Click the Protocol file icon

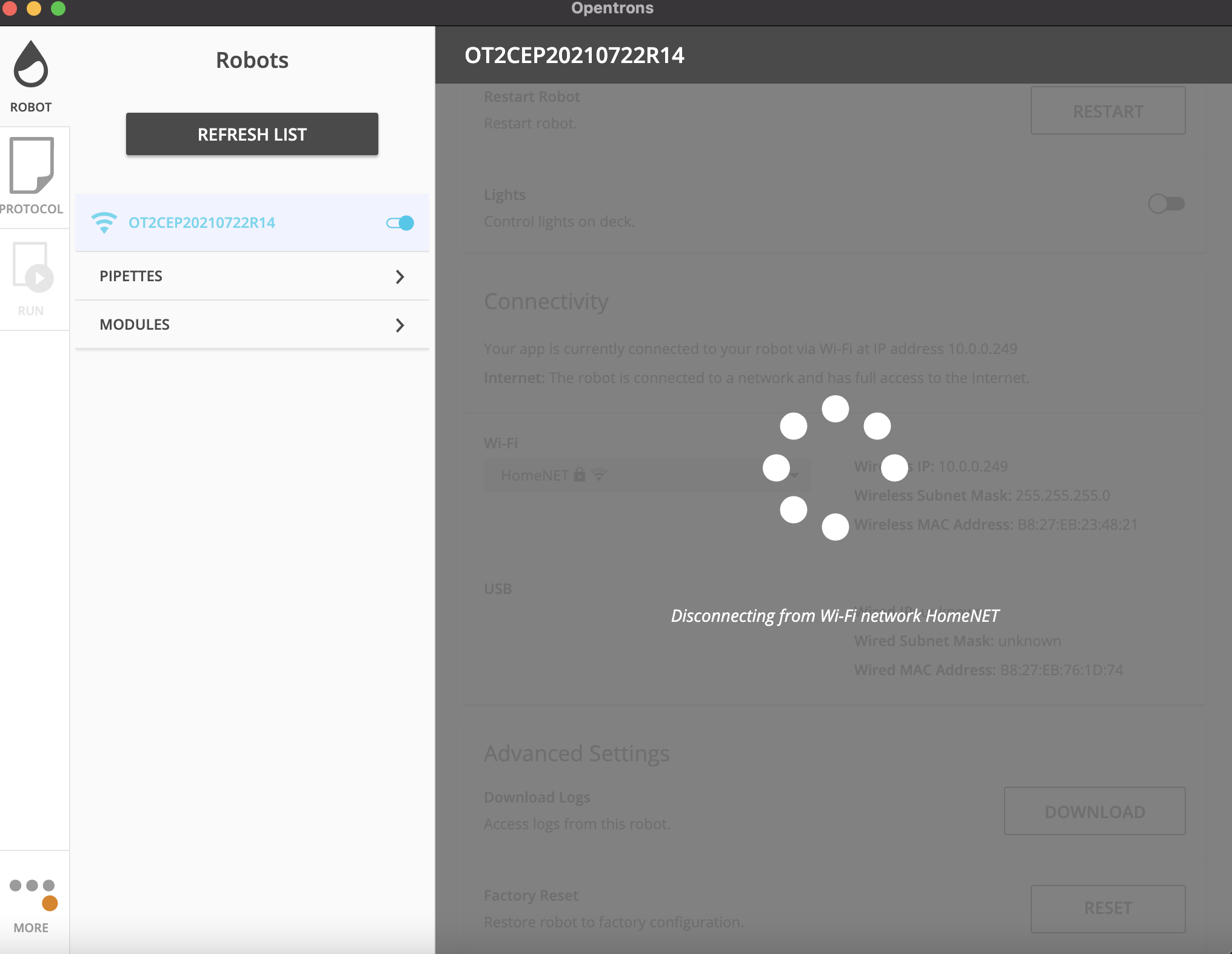(32, 165)
